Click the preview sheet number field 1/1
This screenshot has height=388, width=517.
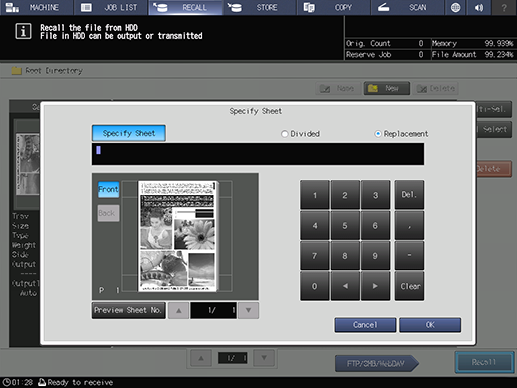pos(214,310)
